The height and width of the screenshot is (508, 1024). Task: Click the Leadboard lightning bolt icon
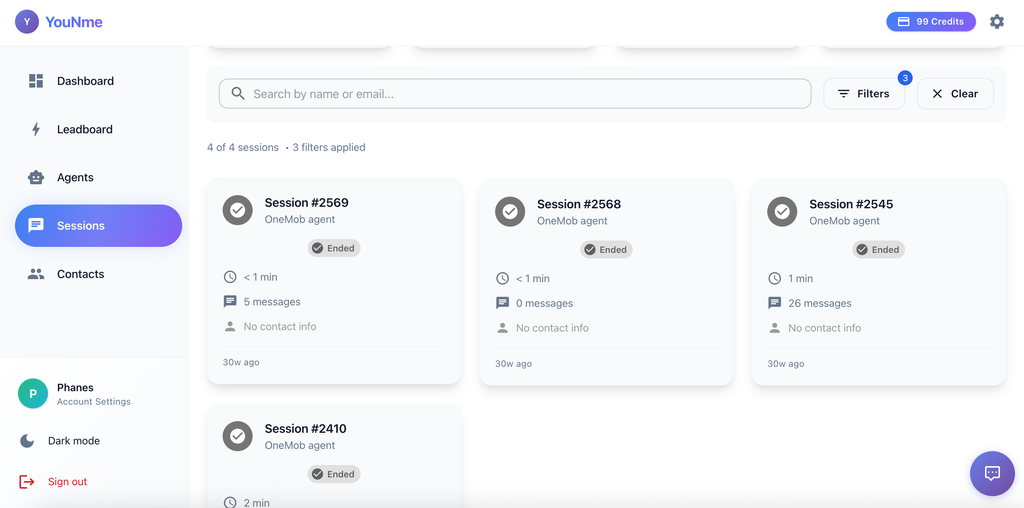pos(36,129)
